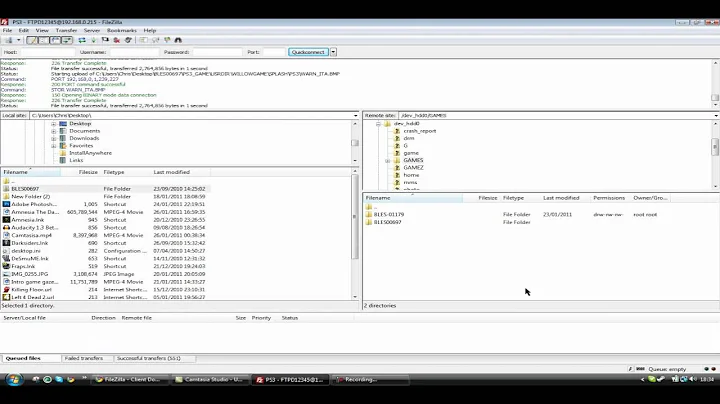720x404 pixels.
Task: Click the Quickconnect button
Action: click(x=308, y=52)
